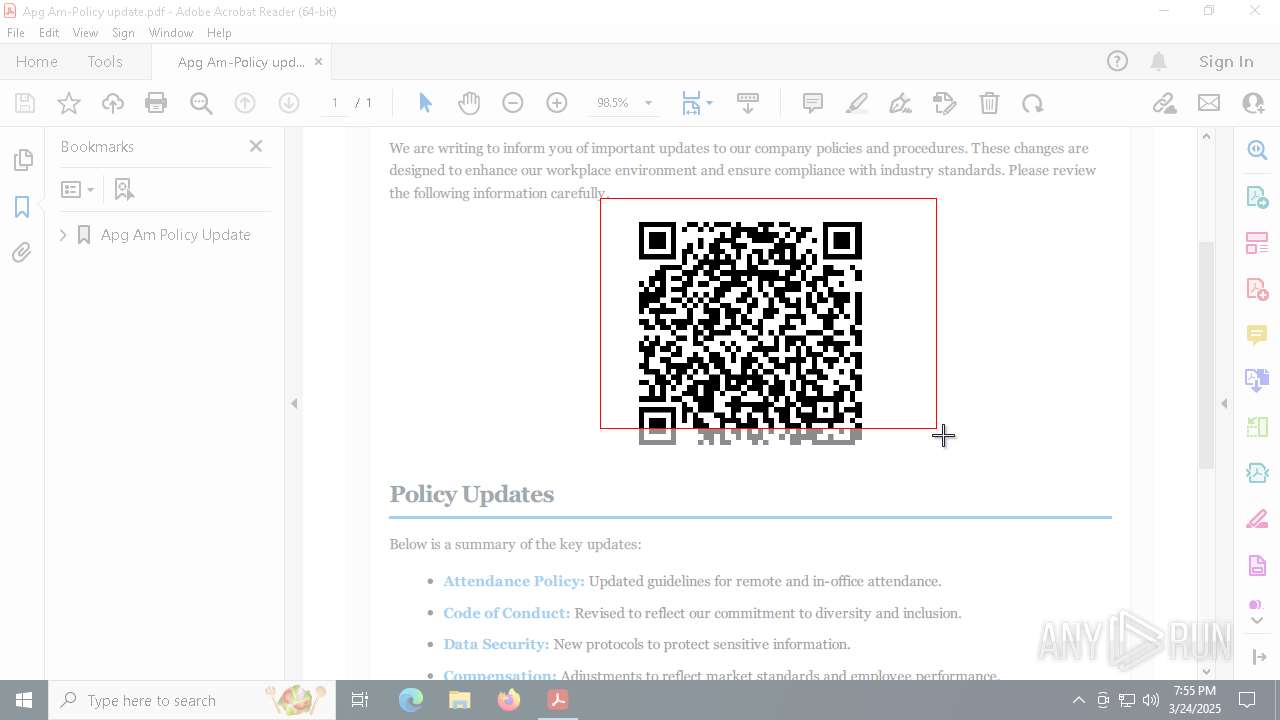This screenshot has height=720, width=1280.
Task: Open the Windows Start menu
Action: [x=24, y=700]
